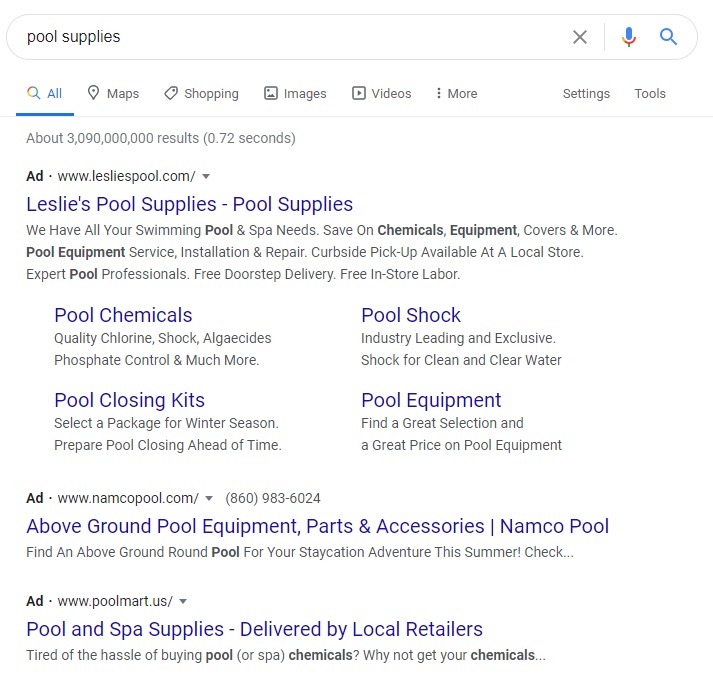
Task: Click the Images picture icon
Action: tap(271, 93)
